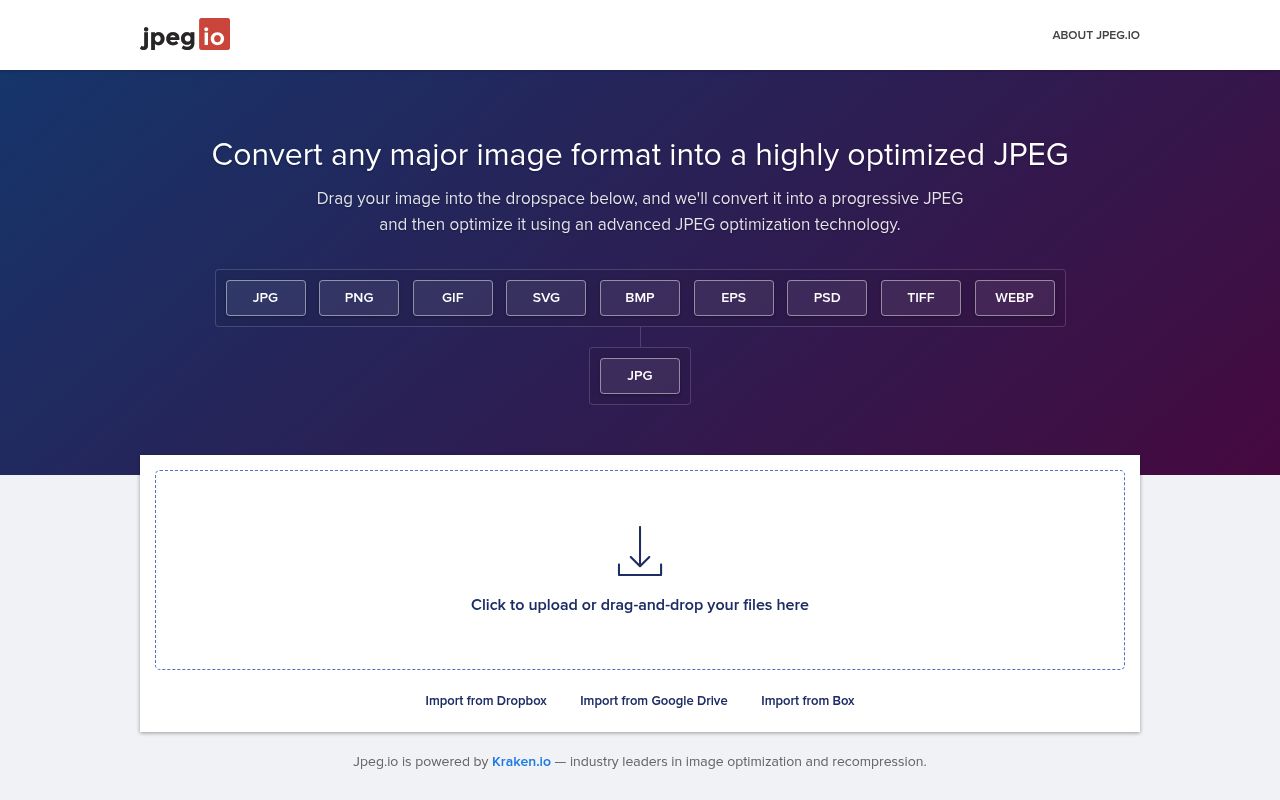
Task: Click the download arrow icon in the dropzone
Action: [640, 550]
